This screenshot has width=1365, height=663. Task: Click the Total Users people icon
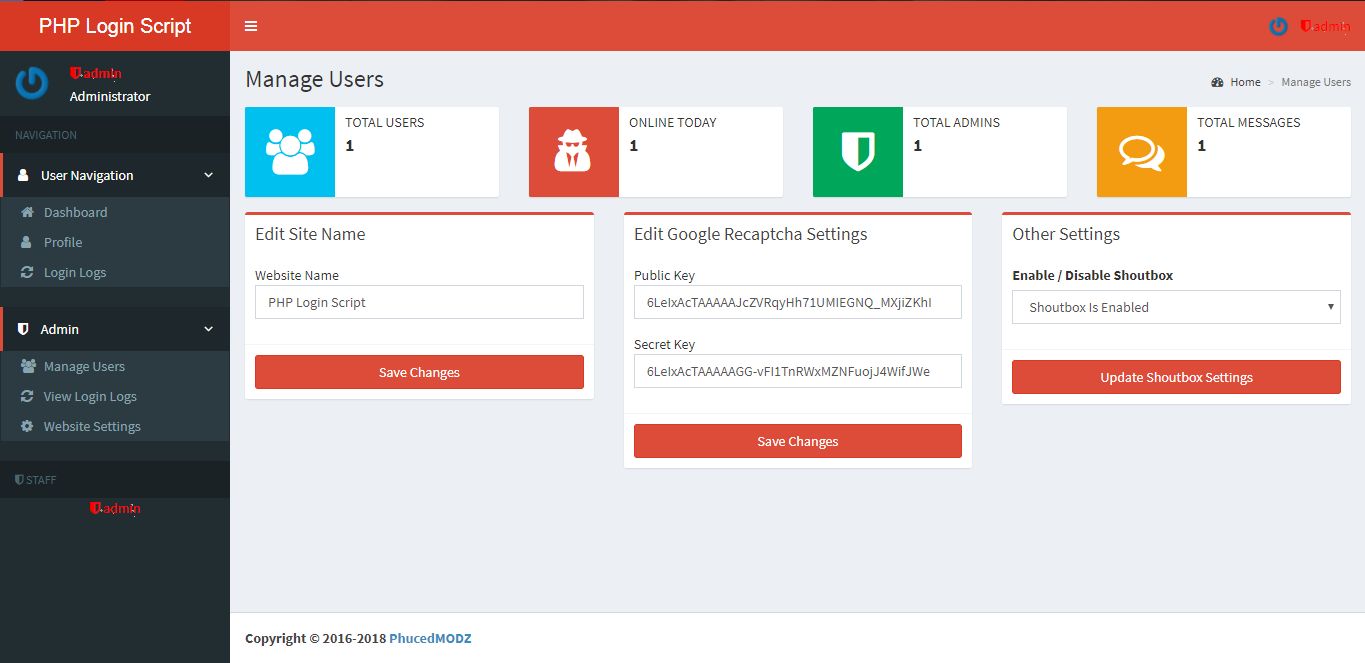click(290, 152)
